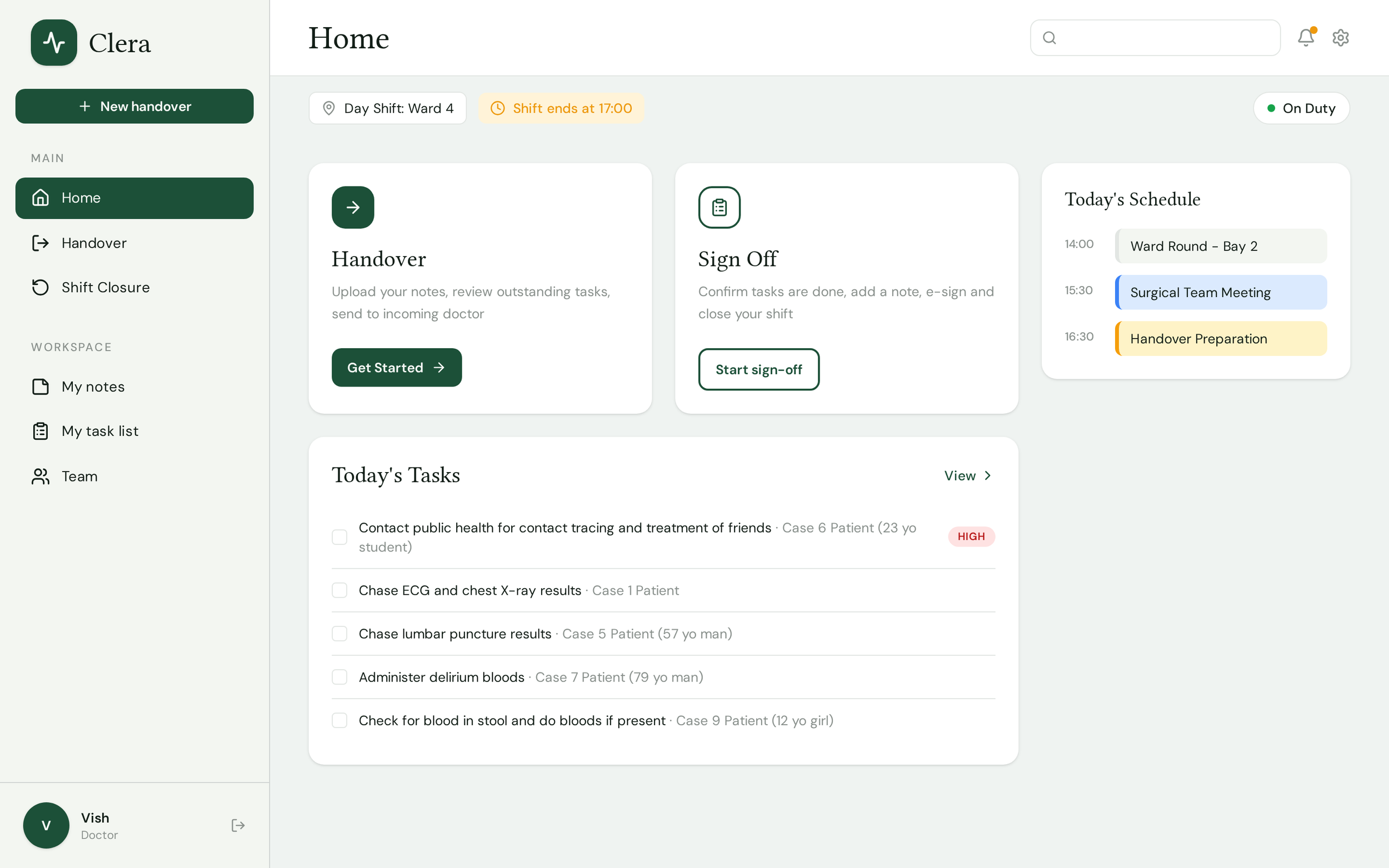Click the search magnifier icon
The image size is (1389, 868).
tap(1049, 38)
